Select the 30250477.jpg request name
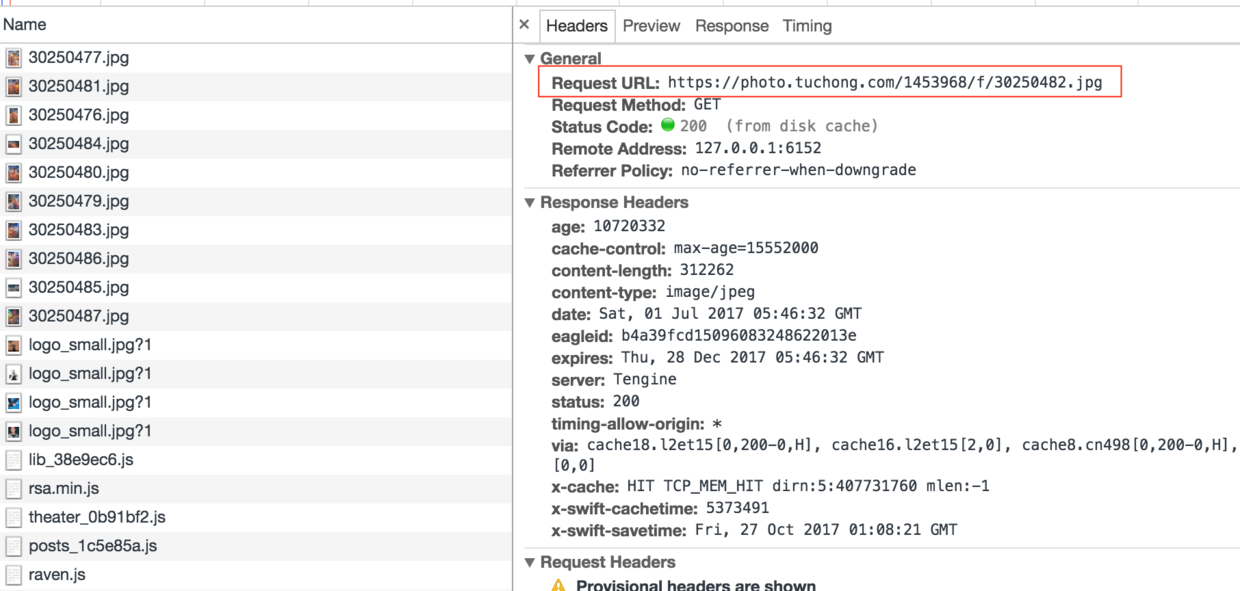 [79, 58]
